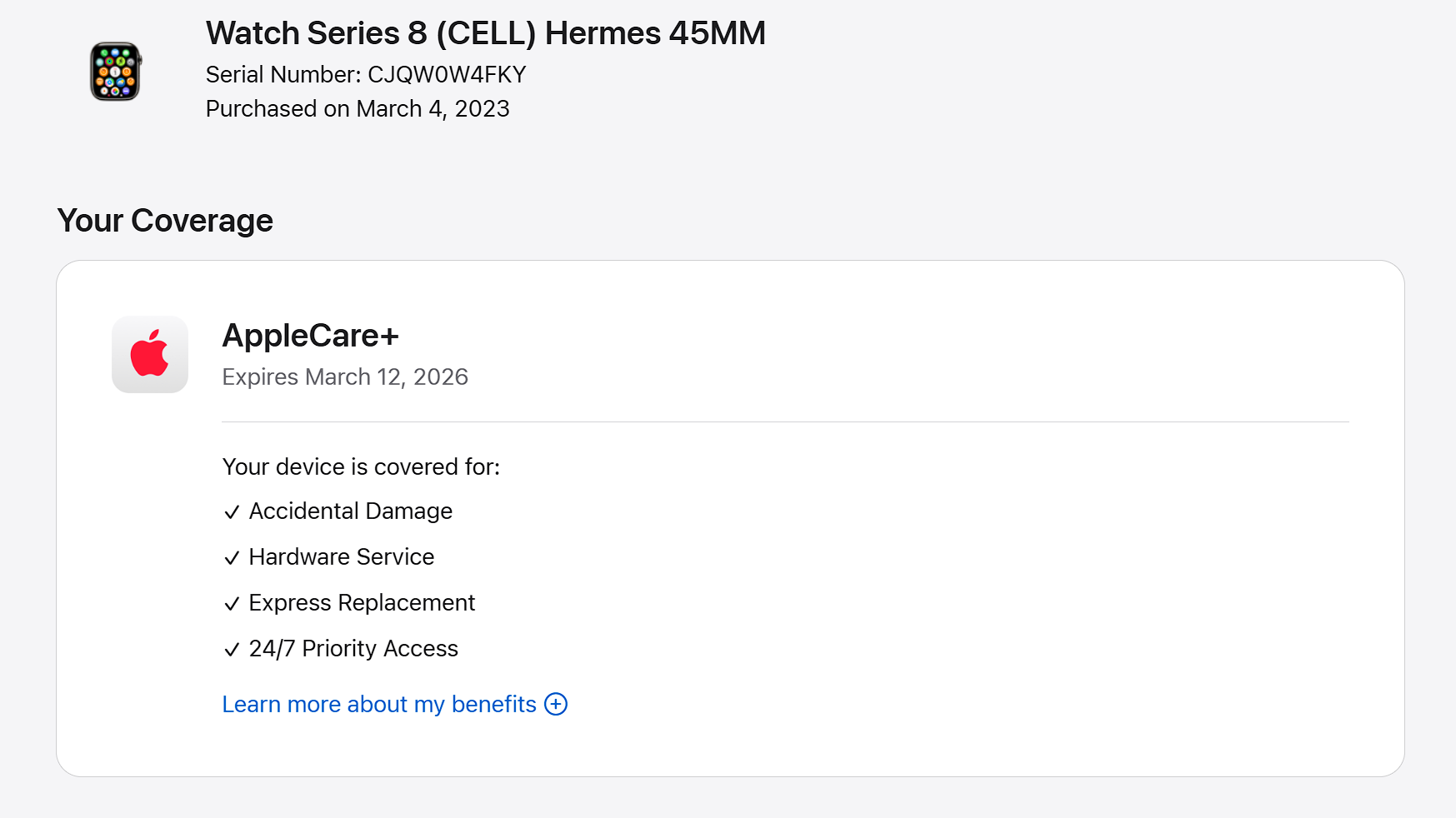Click the Your Coverage heading

tap(165, 221)
